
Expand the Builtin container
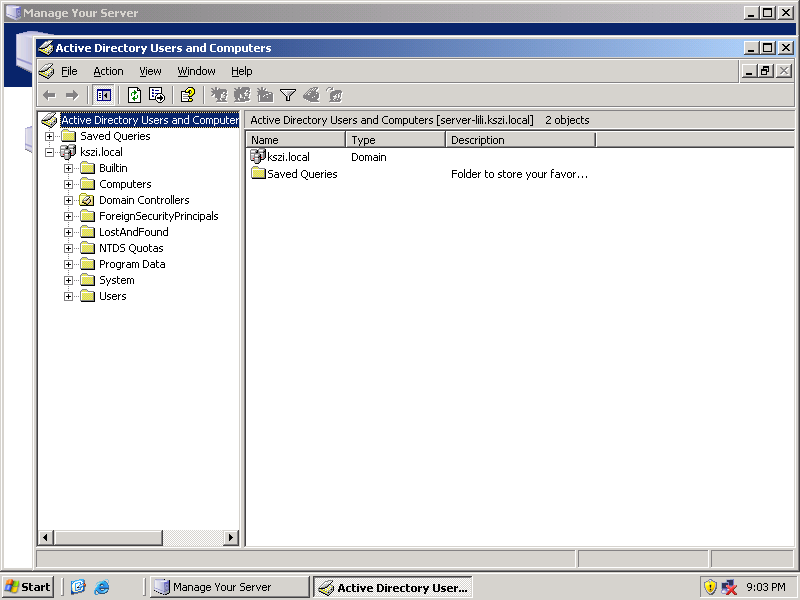[68, 168]
